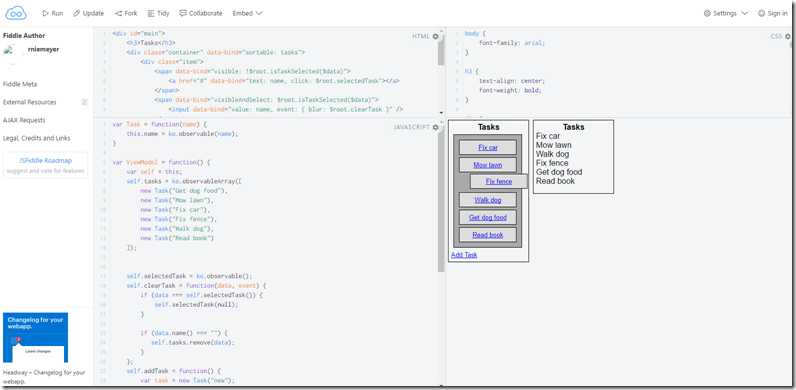This screenshot has height=390, width=796.
Task: Click Sign in
Action: (773, 13)
